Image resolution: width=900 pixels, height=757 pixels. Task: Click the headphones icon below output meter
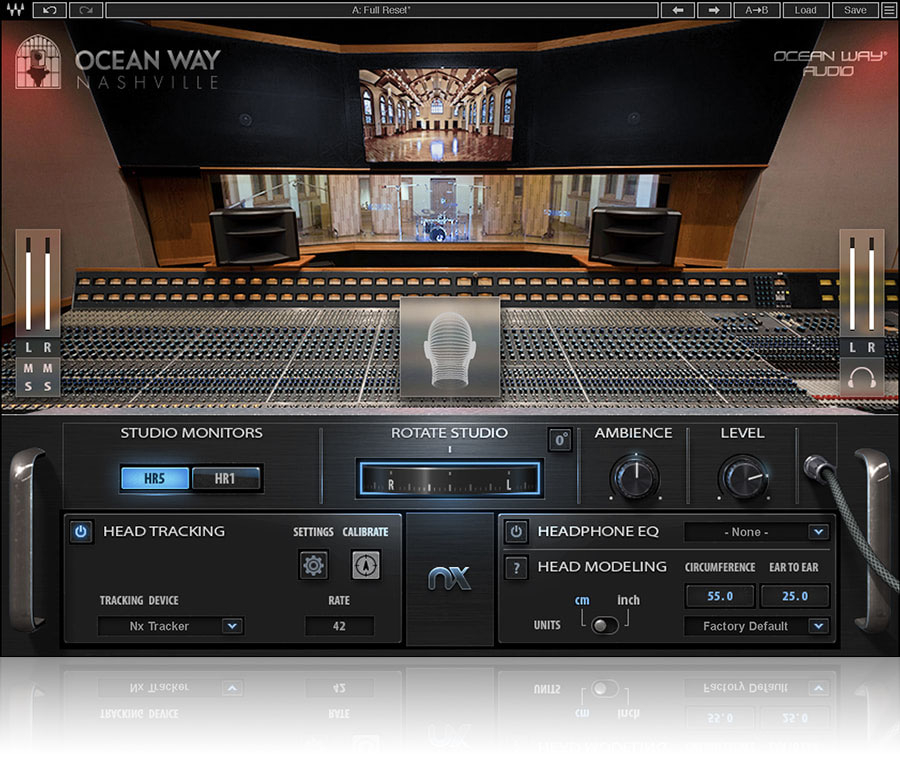click(861, 378)
